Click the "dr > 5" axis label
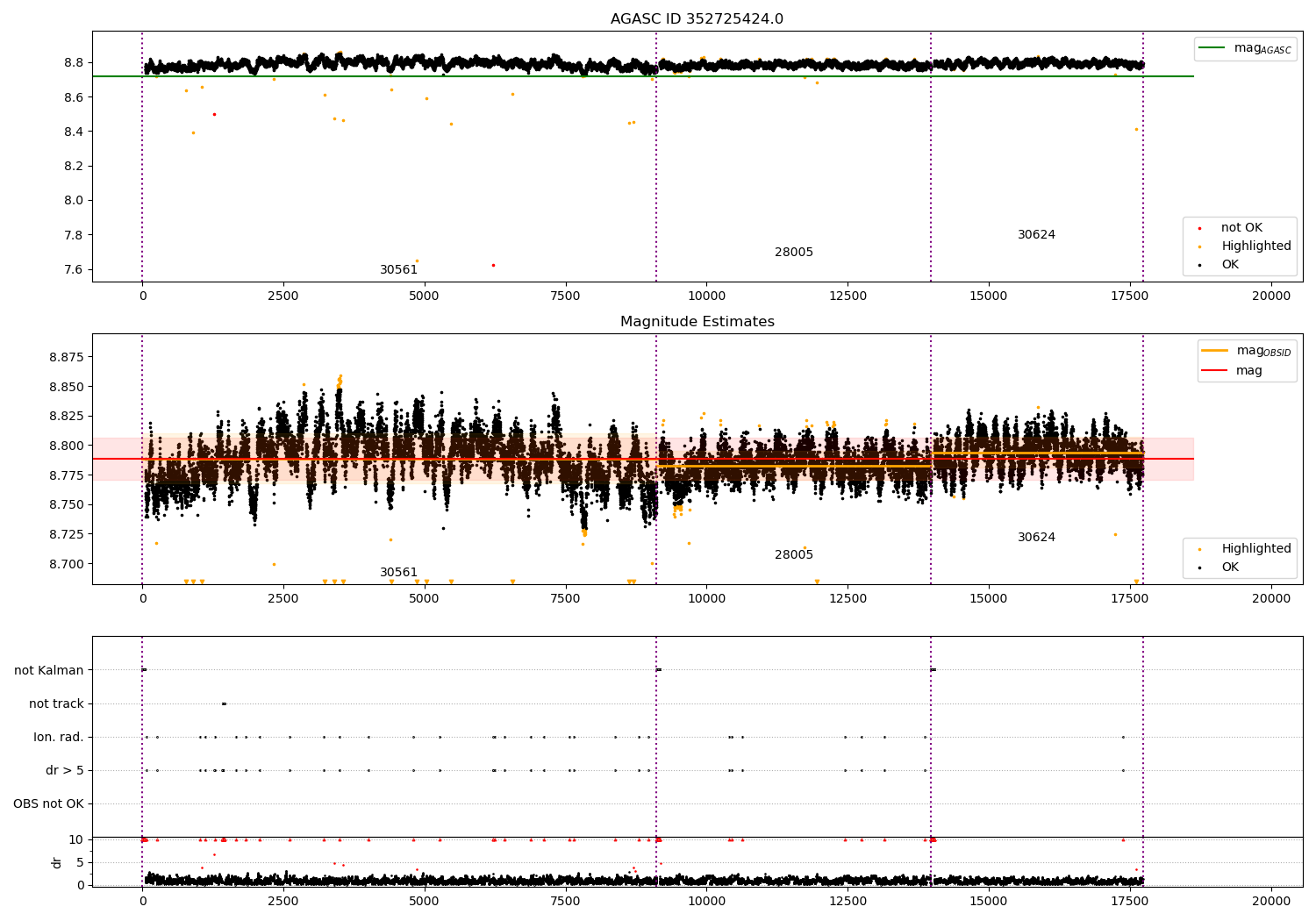This screenshot has height=921, width=1316. point(65,771)
